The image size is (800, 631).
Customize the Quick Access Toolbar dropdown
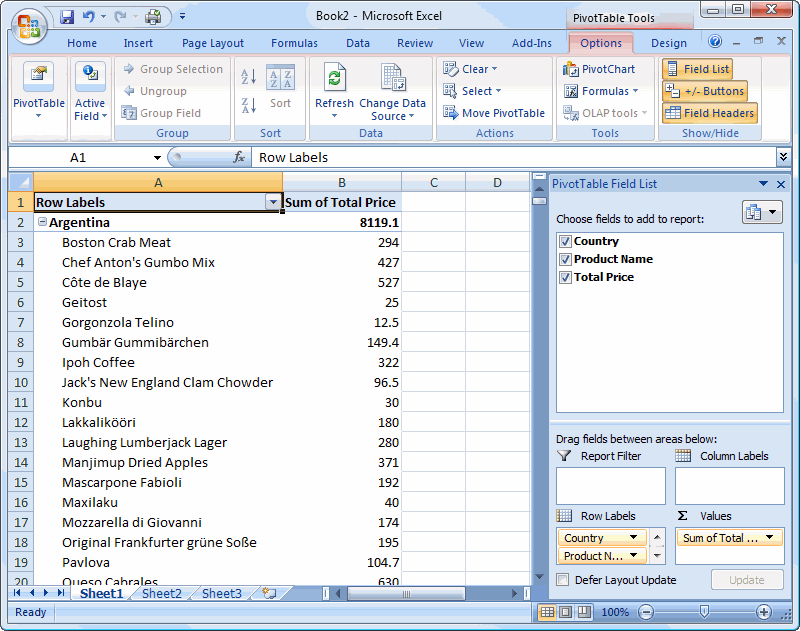[182, 17]
